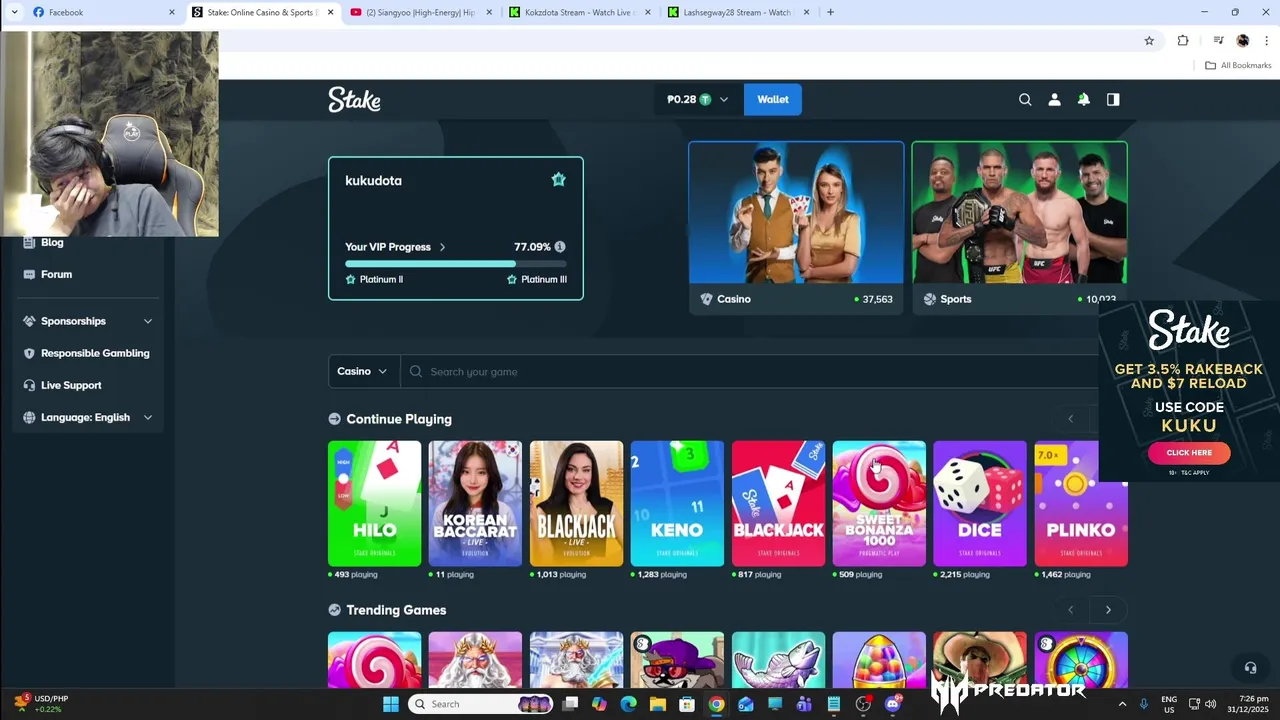Open Windows Start menu

(x=391, y=704)
